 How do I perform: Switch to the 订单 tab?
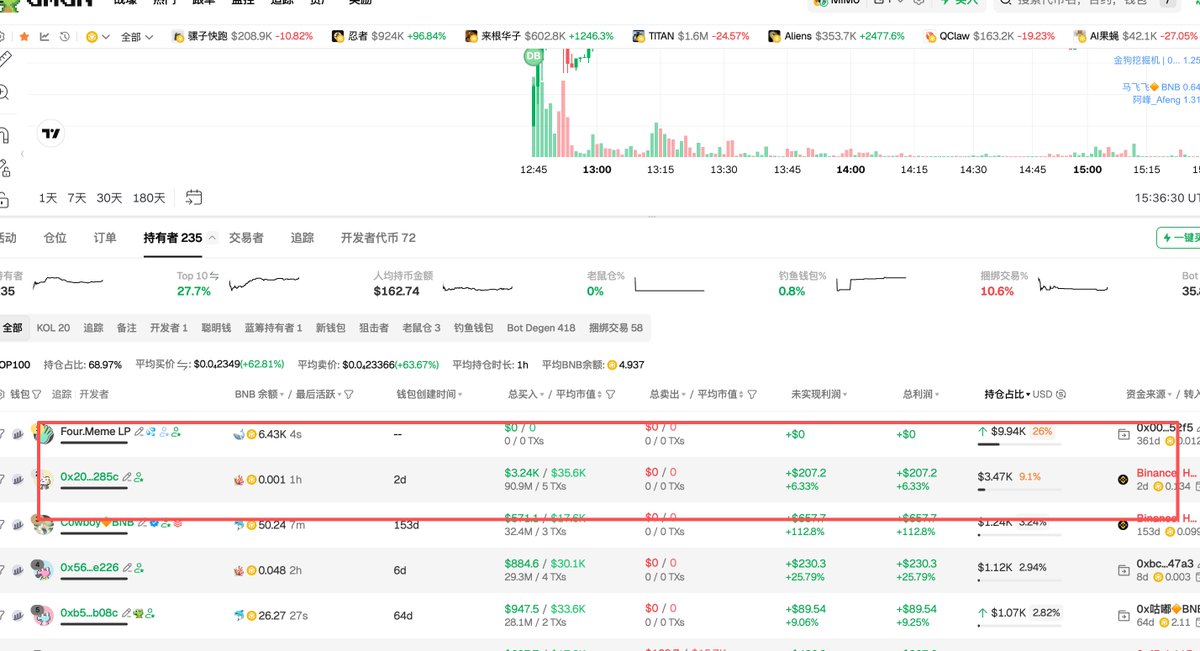105,238
